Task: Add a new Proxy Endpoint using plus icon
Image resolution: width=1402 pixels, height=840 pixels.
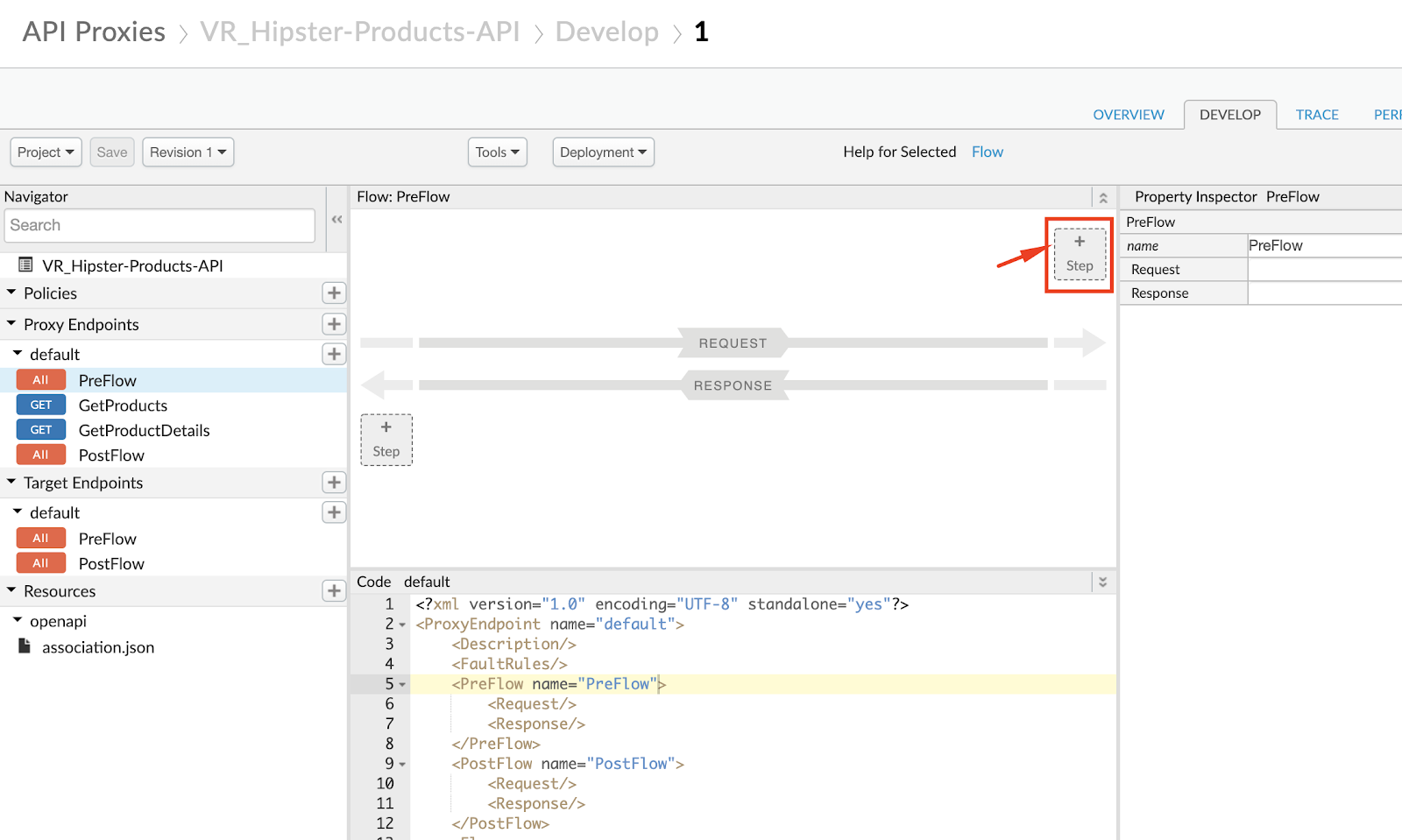Action: tap(334, 324)
